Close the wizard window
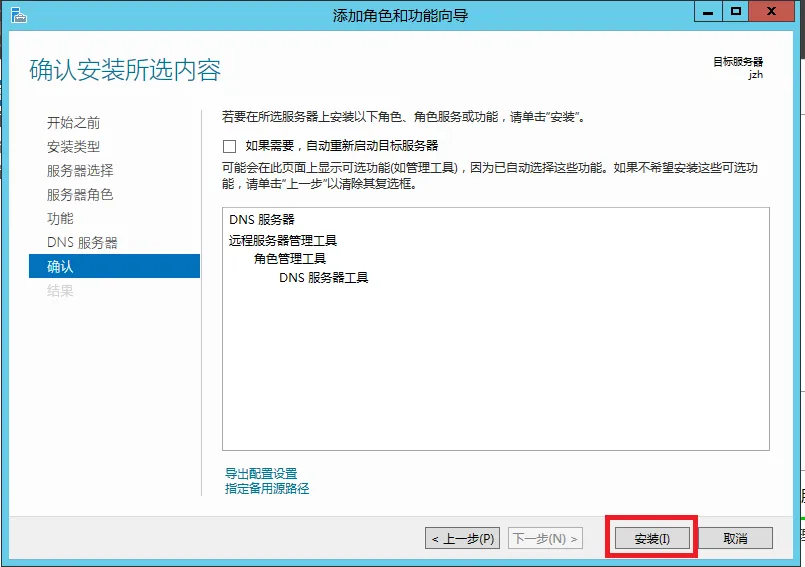805x567 pixels. (772, 12)
